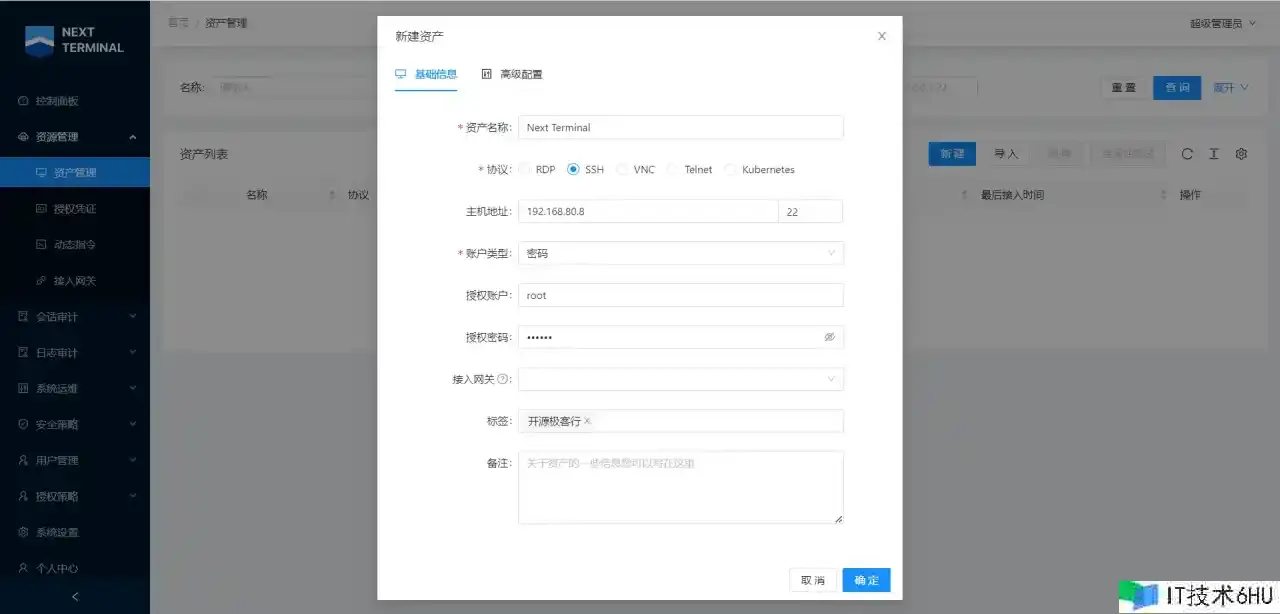
Task: Expand the 会话审计 menu chevron
Action: tap(133, 317)
